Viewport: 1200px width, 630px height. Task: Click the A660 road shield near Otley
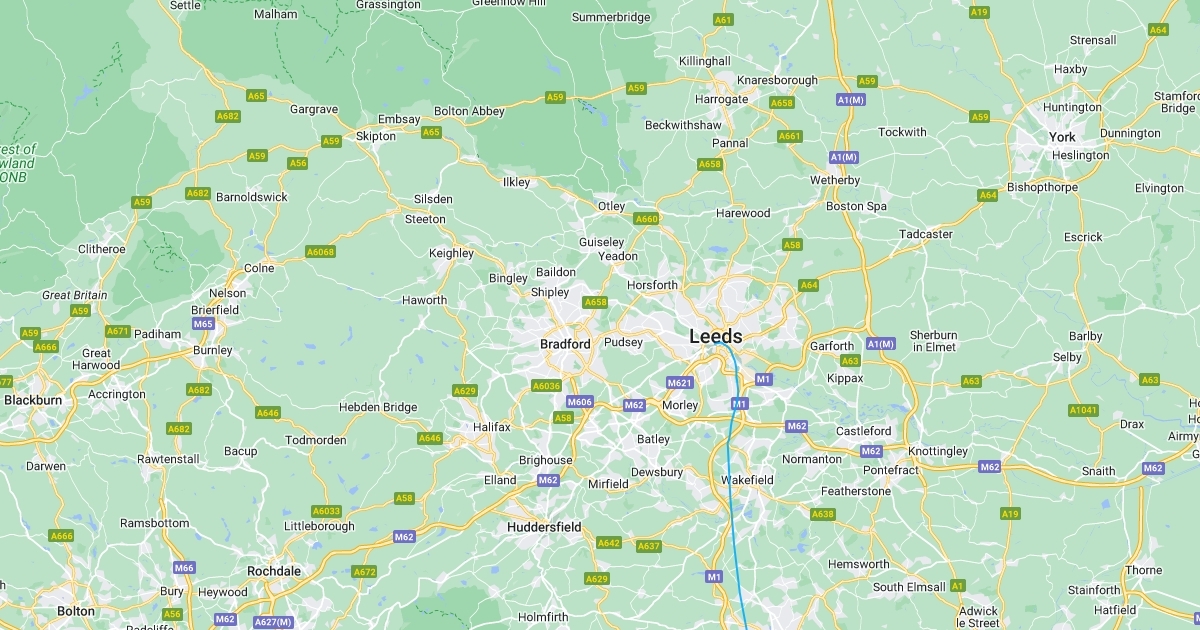pos(647,219)
